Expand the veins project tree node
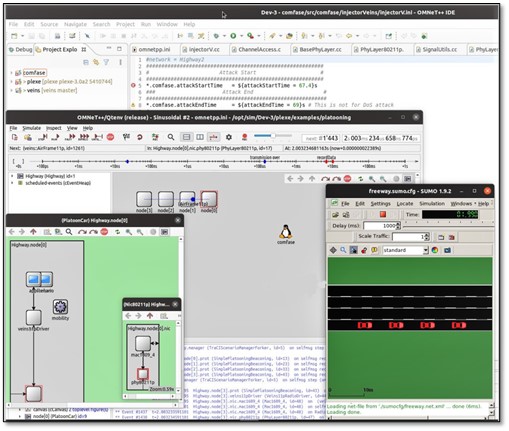This screenshot has width=509, height=431. tap(11, 90)
